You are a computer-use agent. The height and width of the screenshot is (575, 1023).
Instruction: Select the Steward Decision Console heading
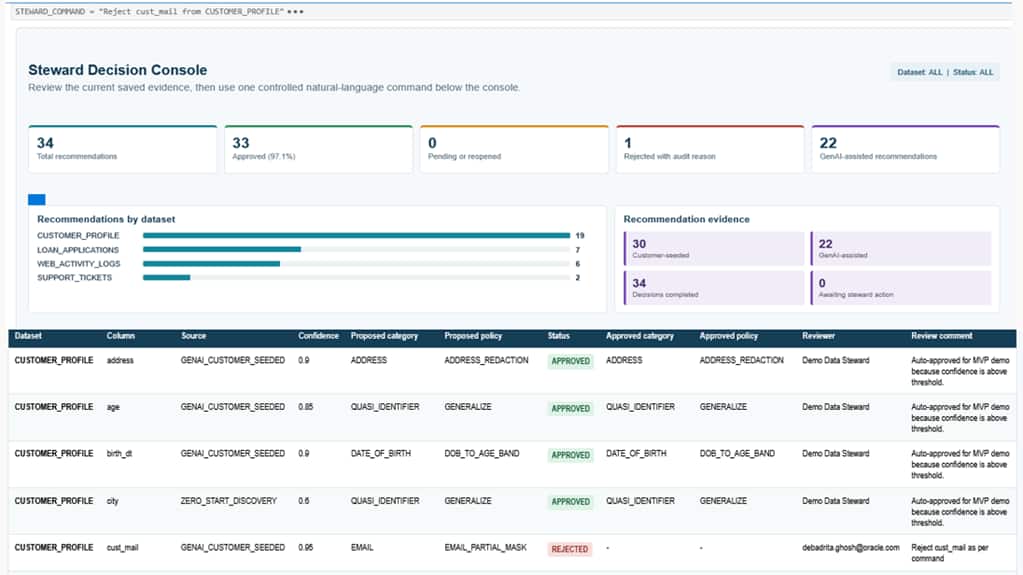point(117,70)
